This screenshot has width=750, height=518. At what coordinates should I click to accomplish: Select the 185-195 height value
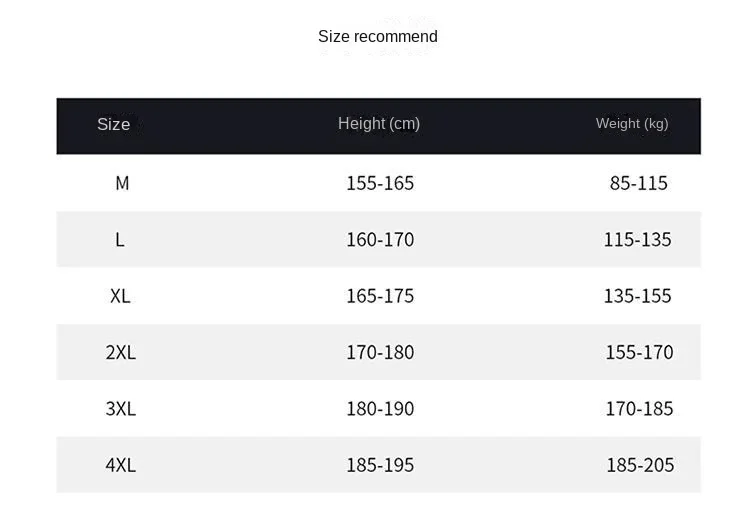pos(380,465)
